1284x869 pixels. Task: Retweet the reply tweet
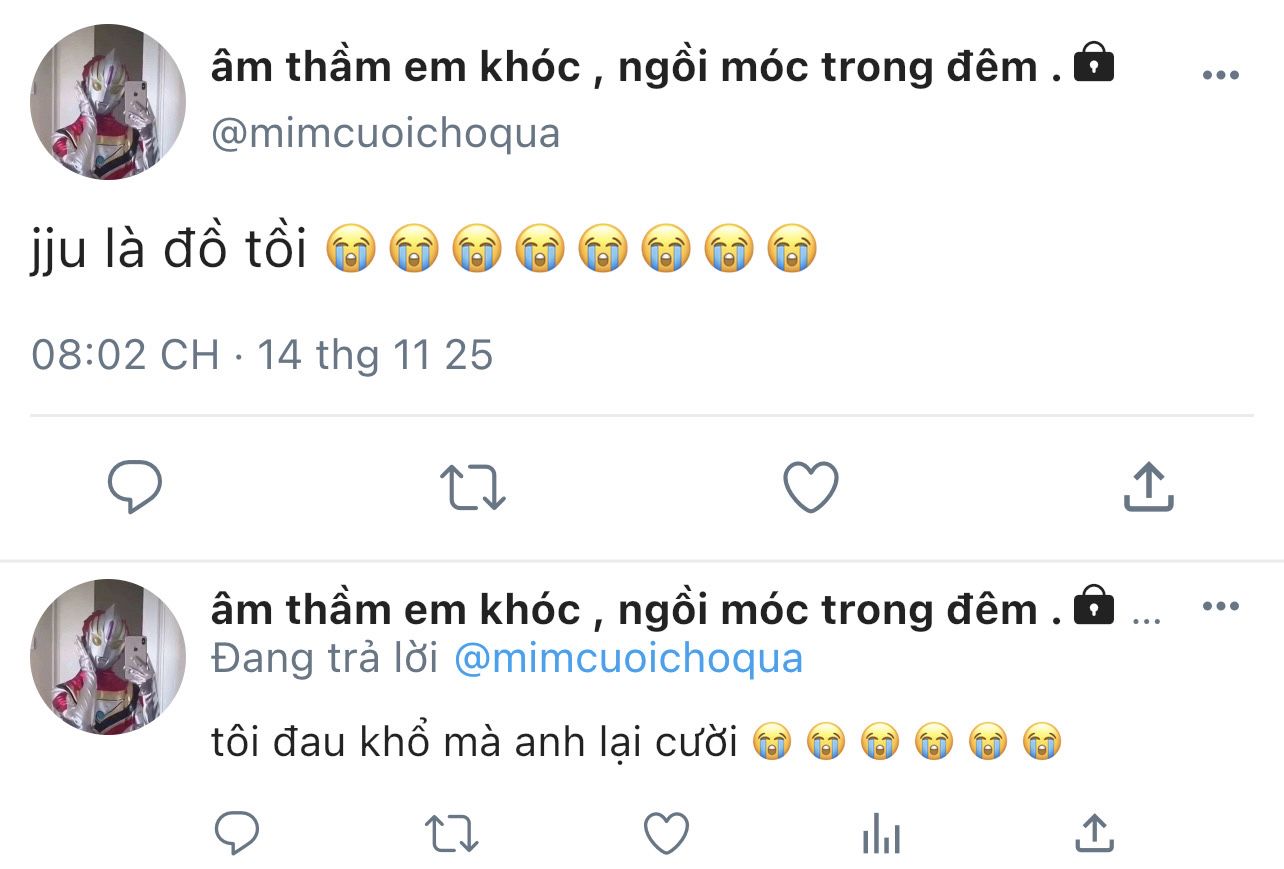click(x=452, y=833)
